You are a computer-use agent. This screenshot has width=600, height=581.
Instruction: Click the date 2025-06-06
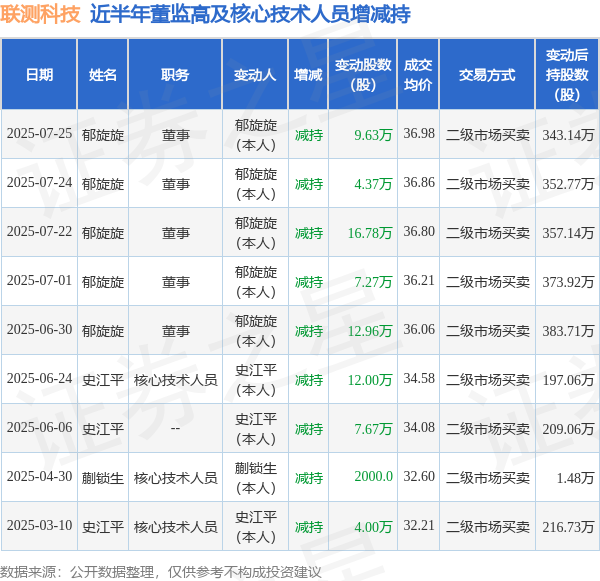tap(39, 428)
